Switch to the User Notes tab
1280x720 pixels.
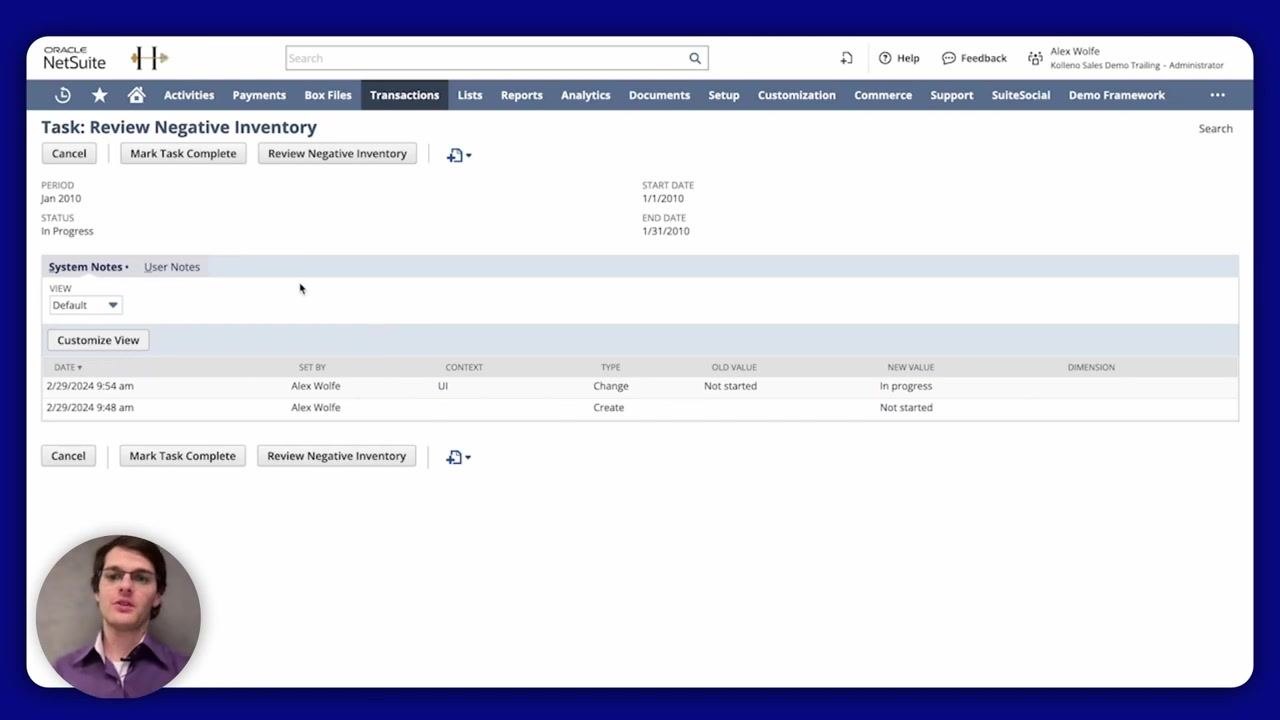[x=172, y=267]
